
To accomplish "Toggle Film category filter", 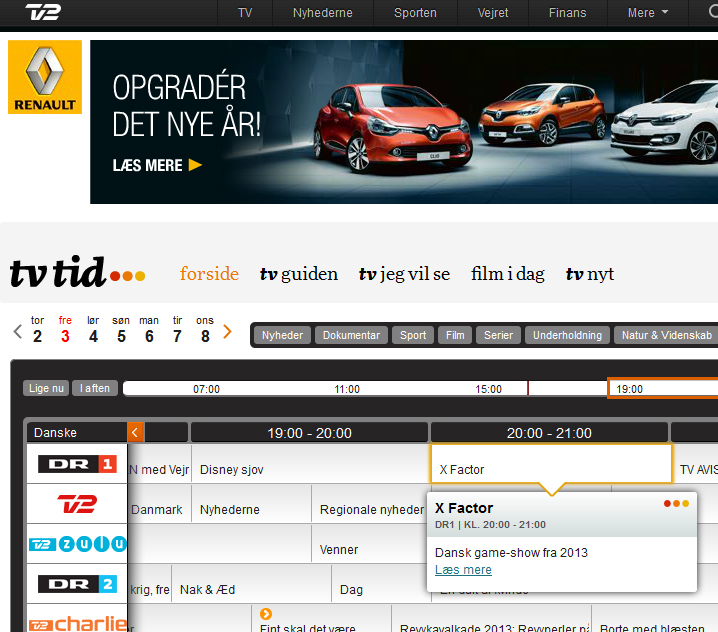I will (x=455, y=335).
